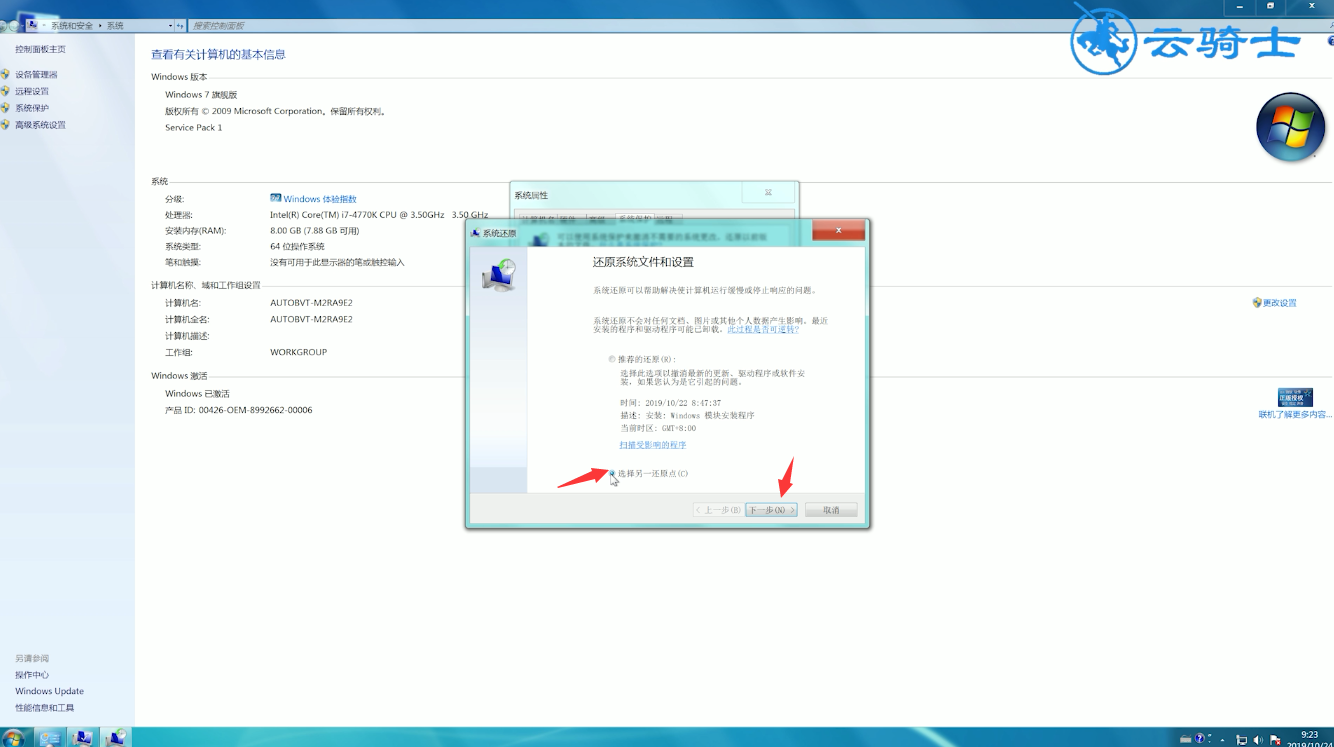1334x747 pixels.
Task: Click the control panel icon in the address bar
Action: [31, 25]
